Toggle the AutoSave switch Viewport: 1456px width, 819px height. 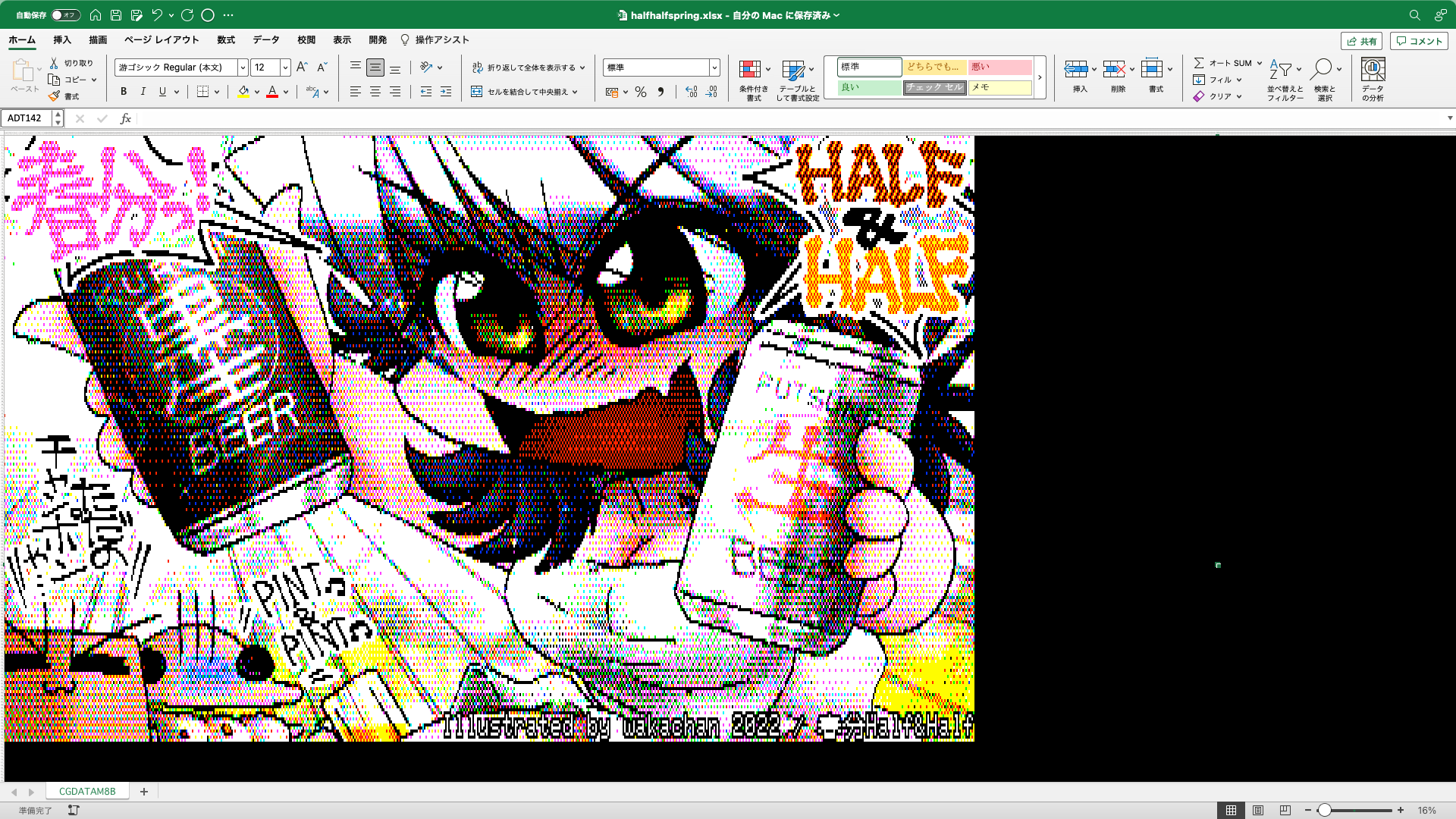coord(66,15)
